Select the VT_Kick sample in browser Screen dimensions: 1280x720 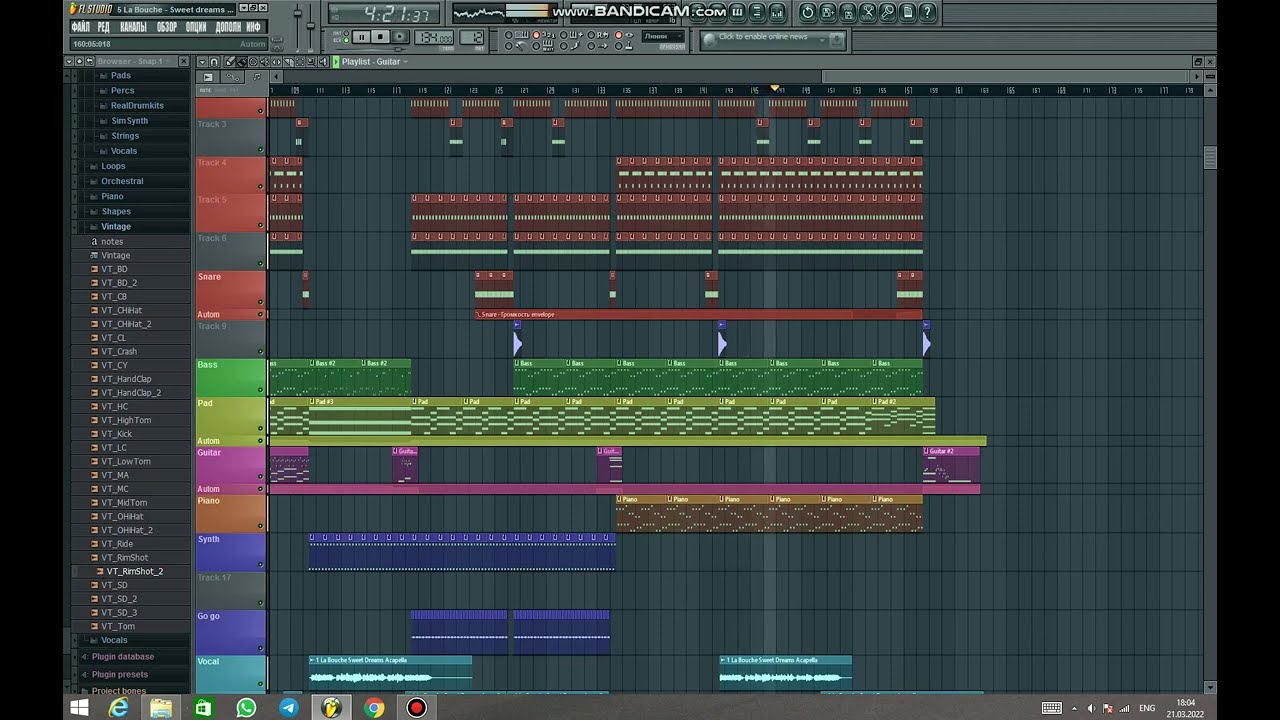click(117, 434)
